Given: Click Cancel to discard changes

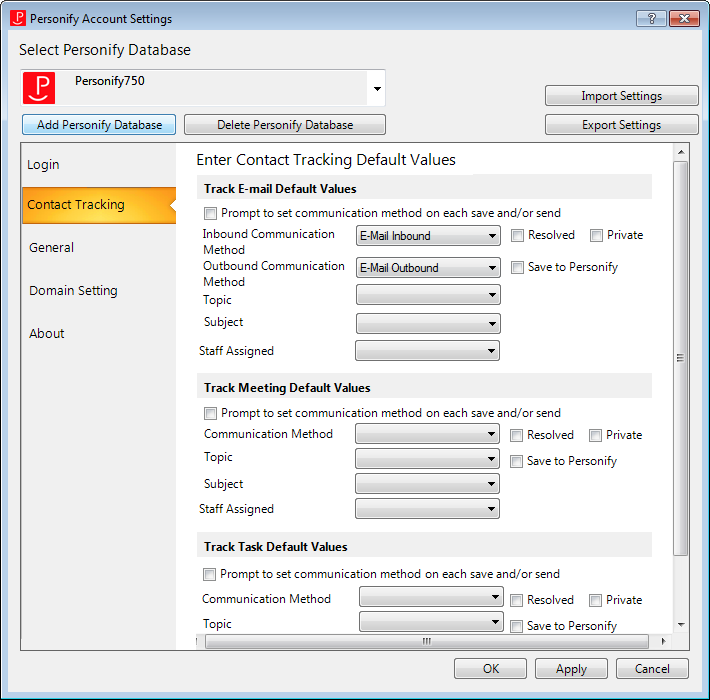Looking at the screenshot, I should pyautogui.click(x=652, y=669).
